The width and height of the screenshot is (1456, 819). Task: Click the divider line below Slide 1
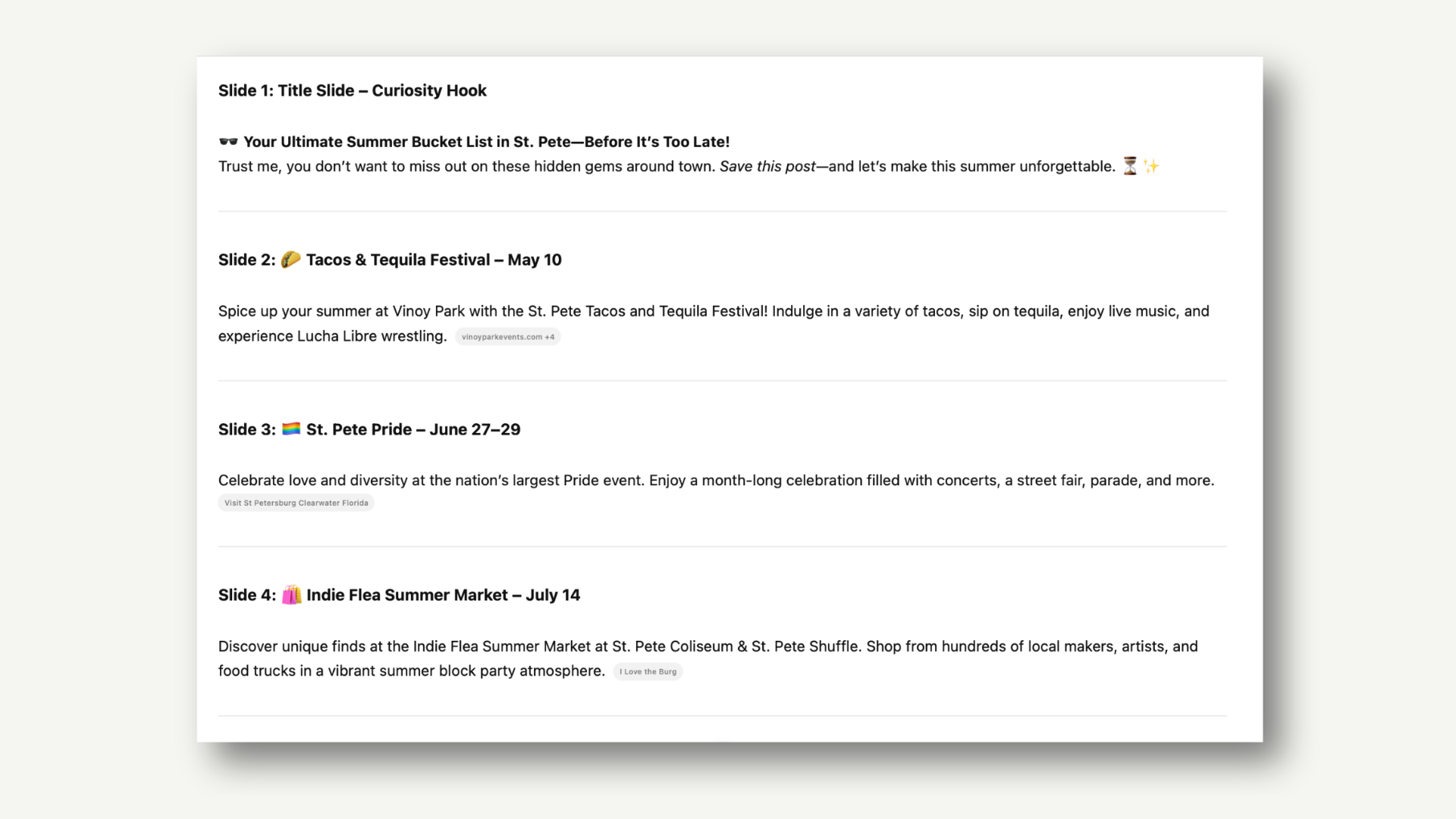pos(722,212)
